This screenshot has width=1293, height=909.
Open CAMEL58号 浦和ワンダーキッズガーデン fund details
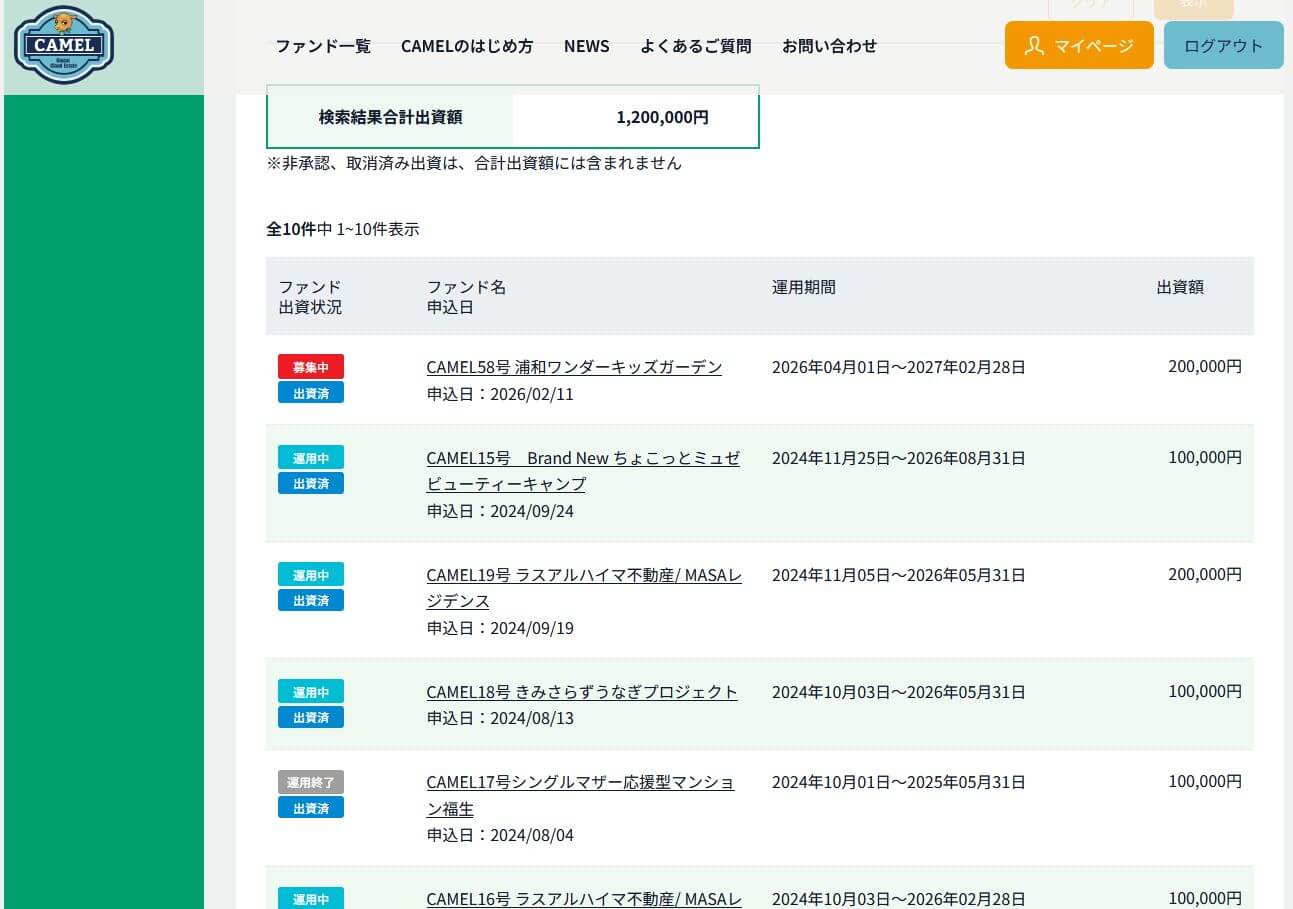(x=574, y=367)
